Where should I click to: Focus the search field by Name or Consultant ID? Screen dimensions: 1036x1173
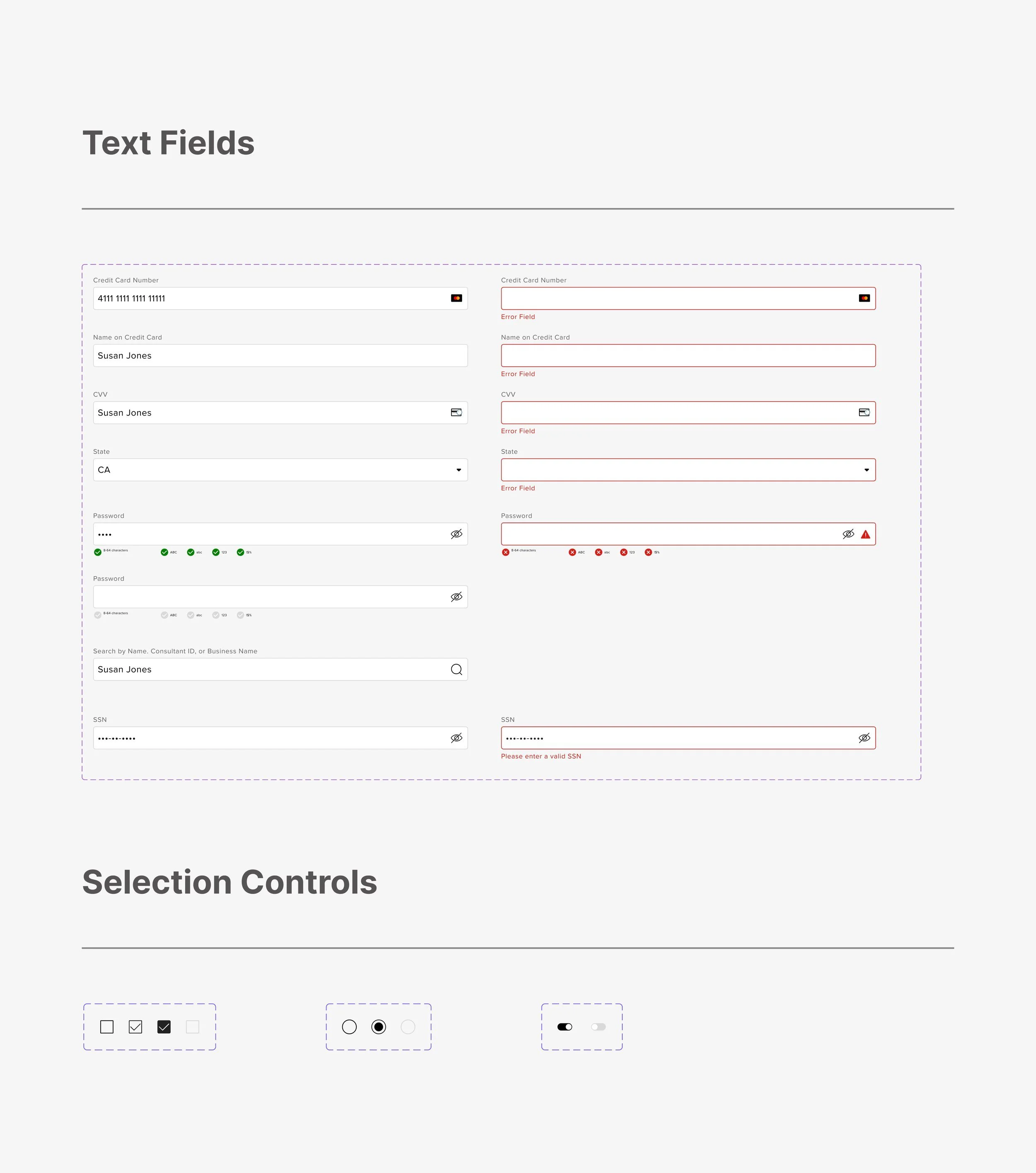[270, 670]
